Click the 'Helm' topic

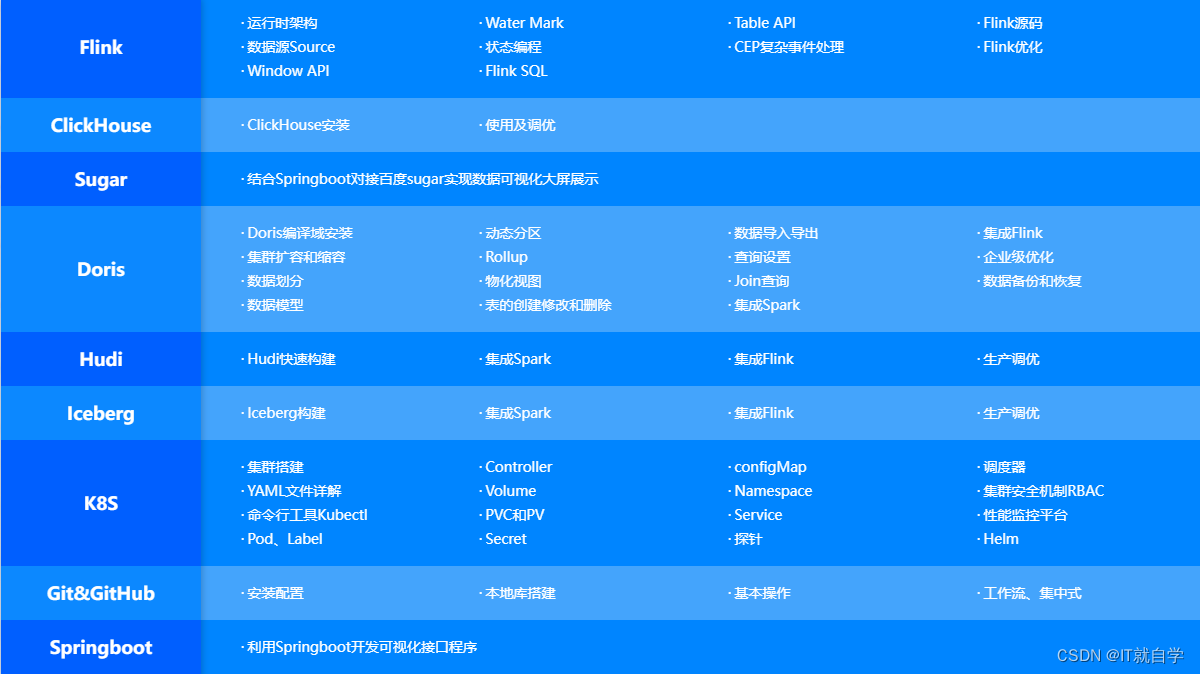tap(1001, 539)
